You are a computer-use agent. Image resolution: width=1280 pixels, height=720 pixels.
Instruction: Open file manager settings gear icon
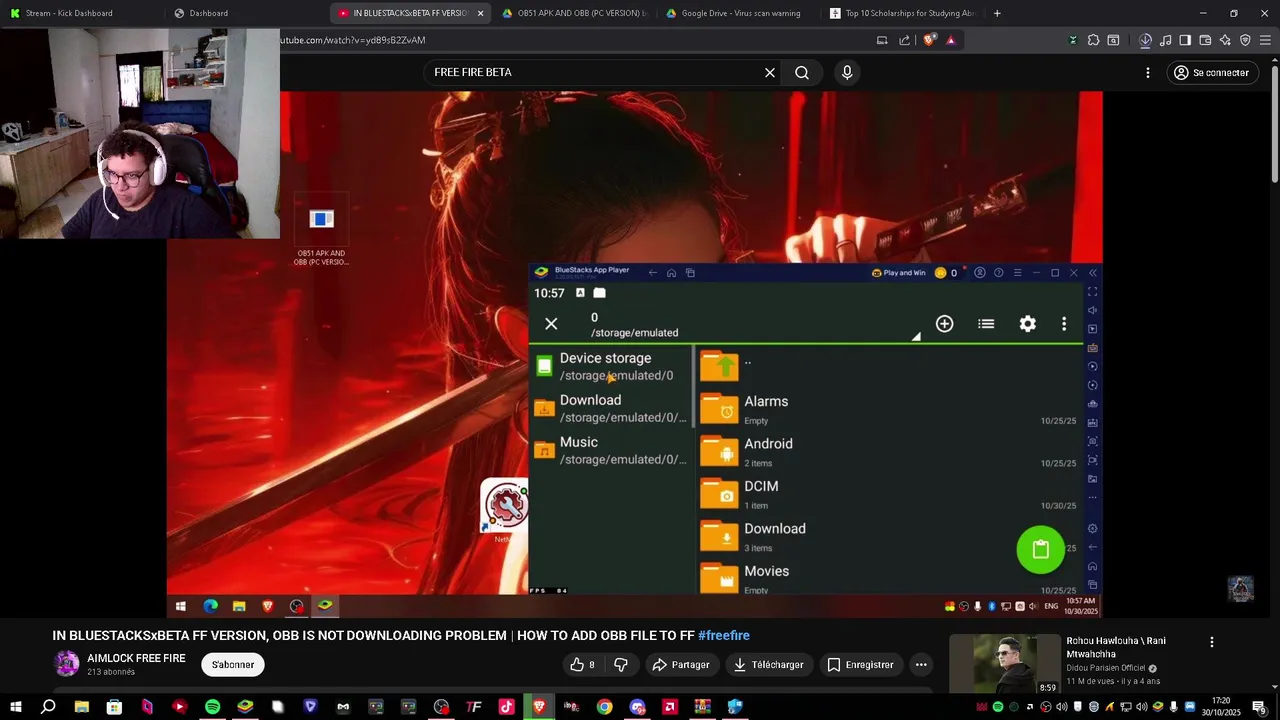coord(1027,324)
